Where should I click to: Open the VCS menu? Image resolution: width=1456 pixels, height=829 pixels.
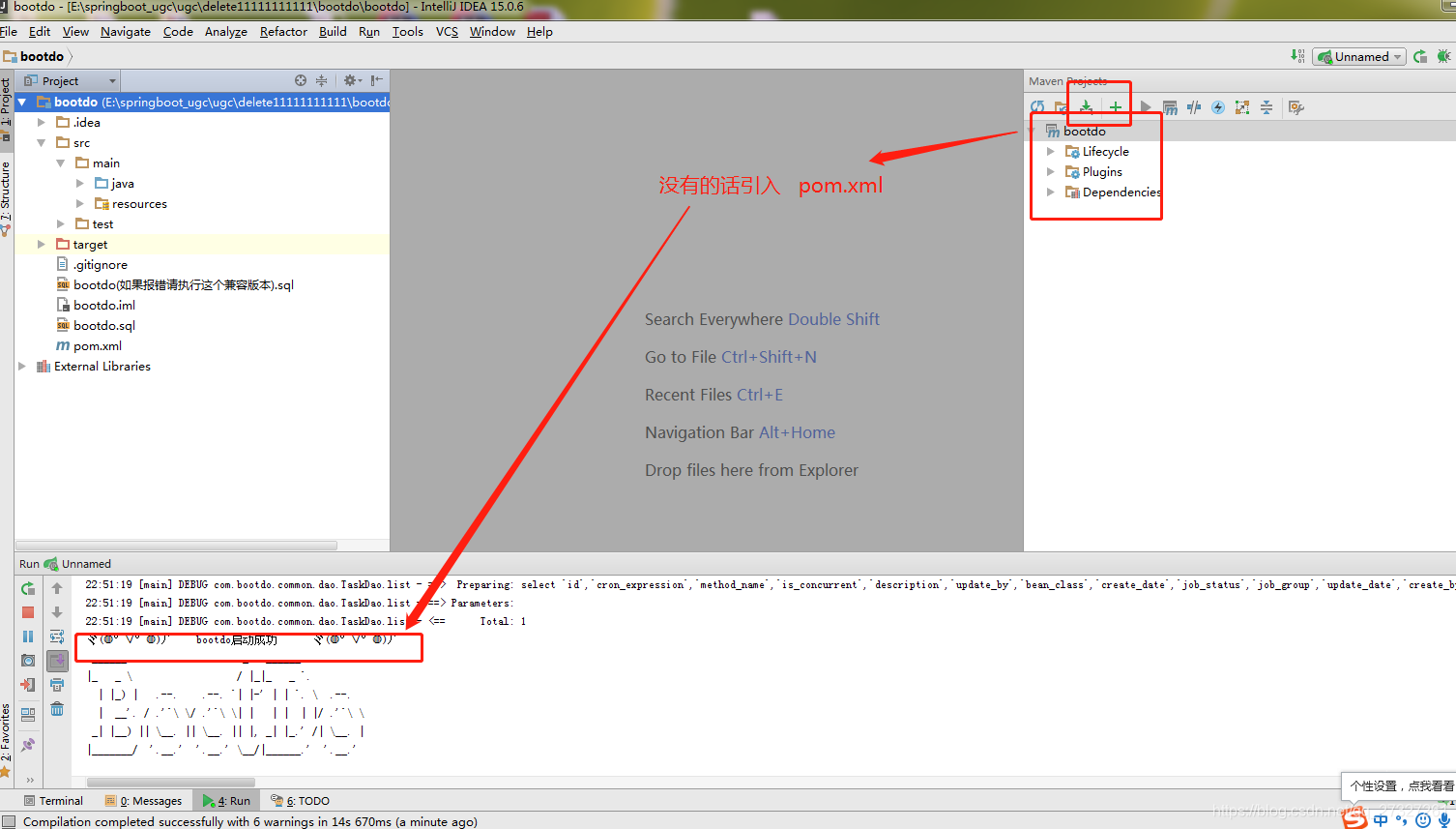[447, 32]
